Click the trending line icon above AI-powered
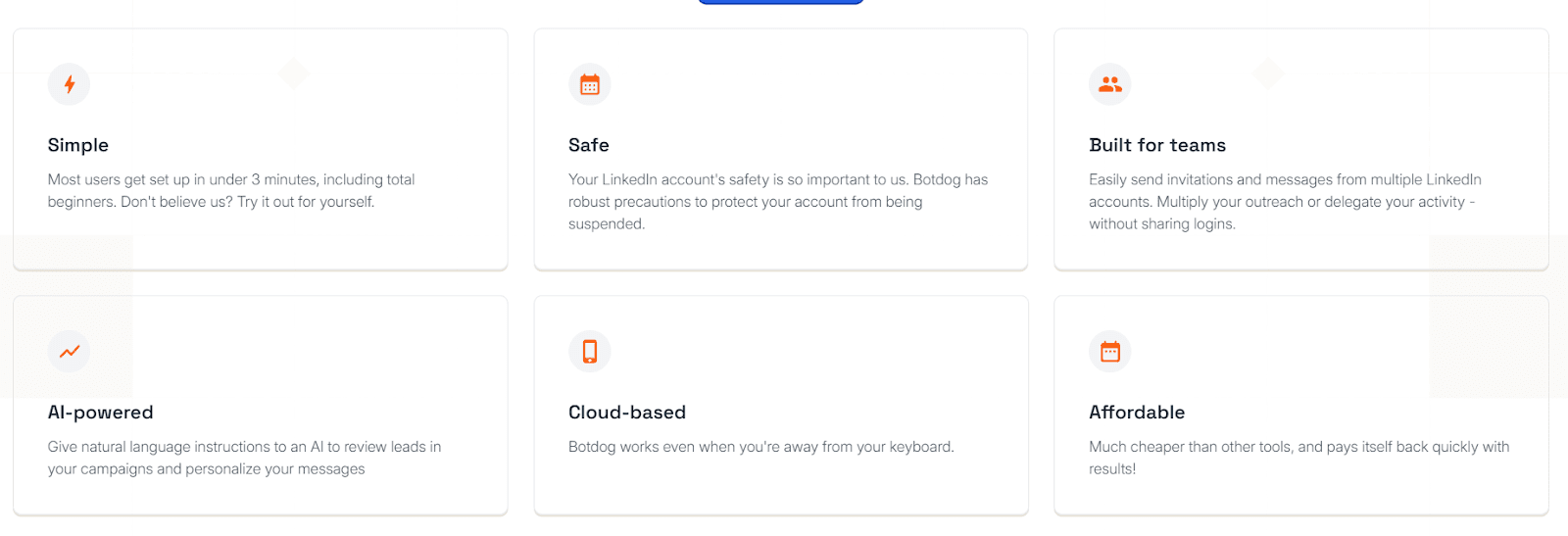 click(x=70, y=352)
